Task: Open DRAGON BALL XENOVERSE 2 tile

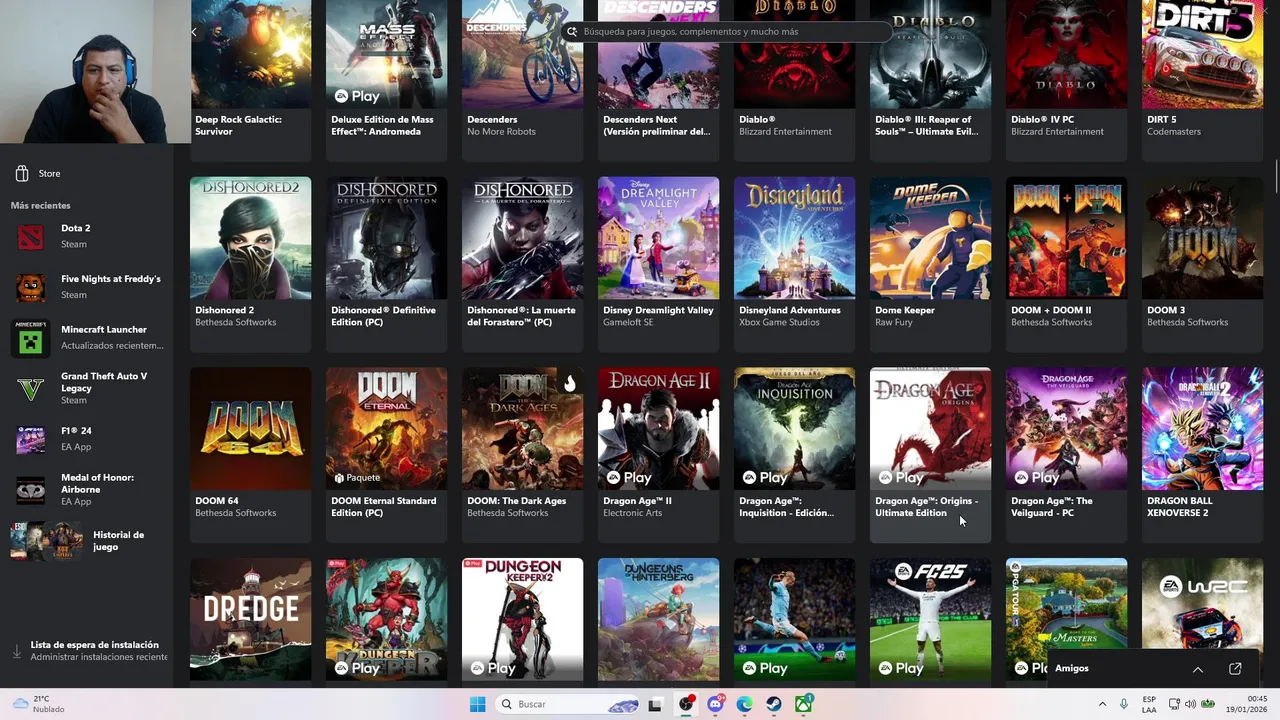Action: 1203,455
